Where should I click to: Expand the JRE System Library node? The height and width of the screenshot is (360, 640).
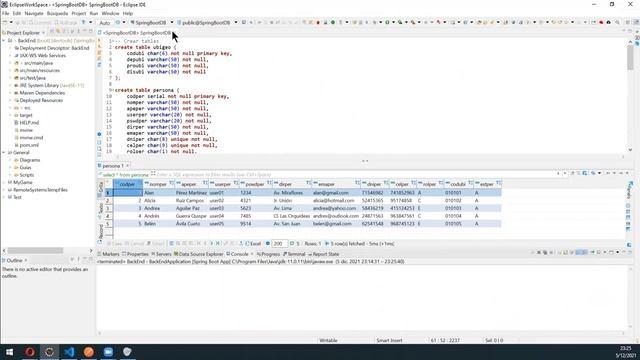click(11, 86)
